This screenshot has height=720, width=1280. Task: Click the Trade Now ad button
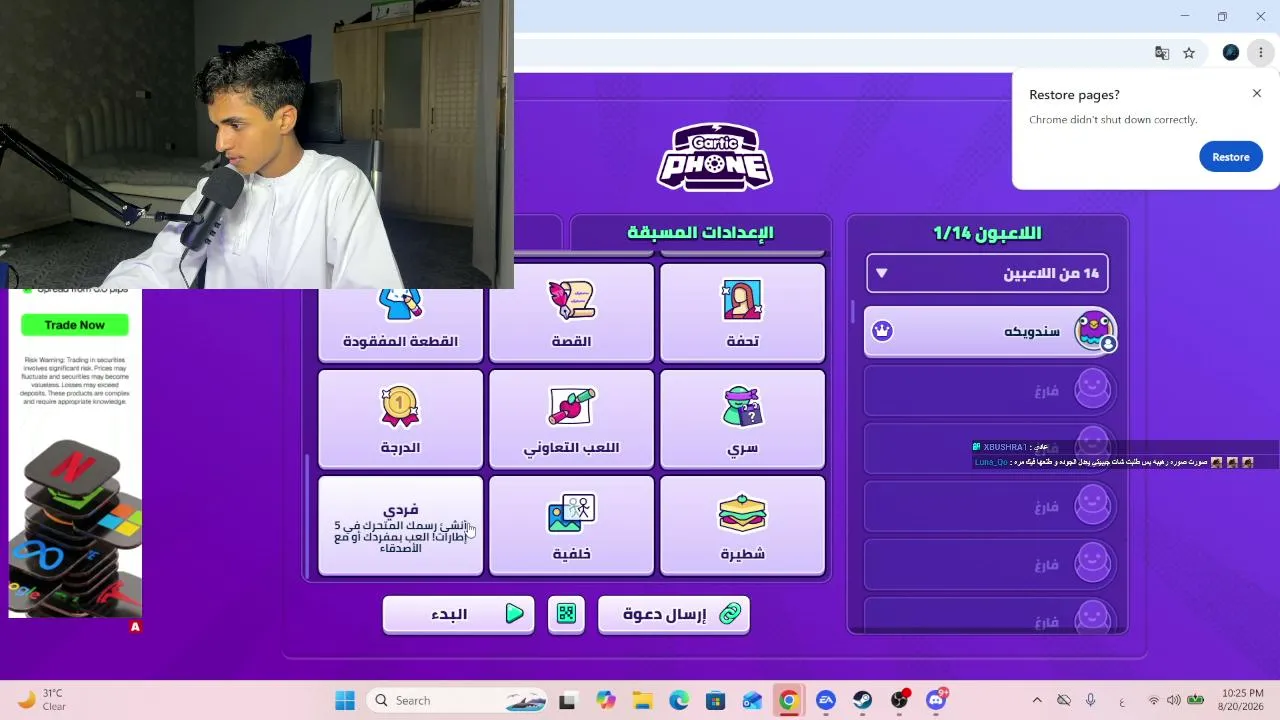click(75, 325)
